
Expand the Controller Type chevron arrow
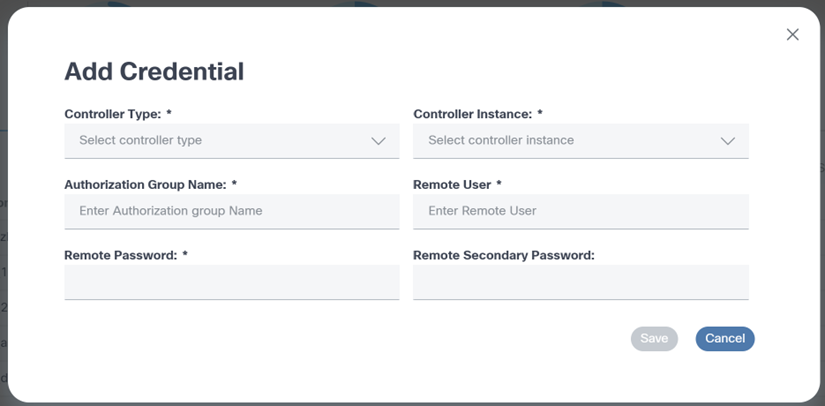pos(378,141)
